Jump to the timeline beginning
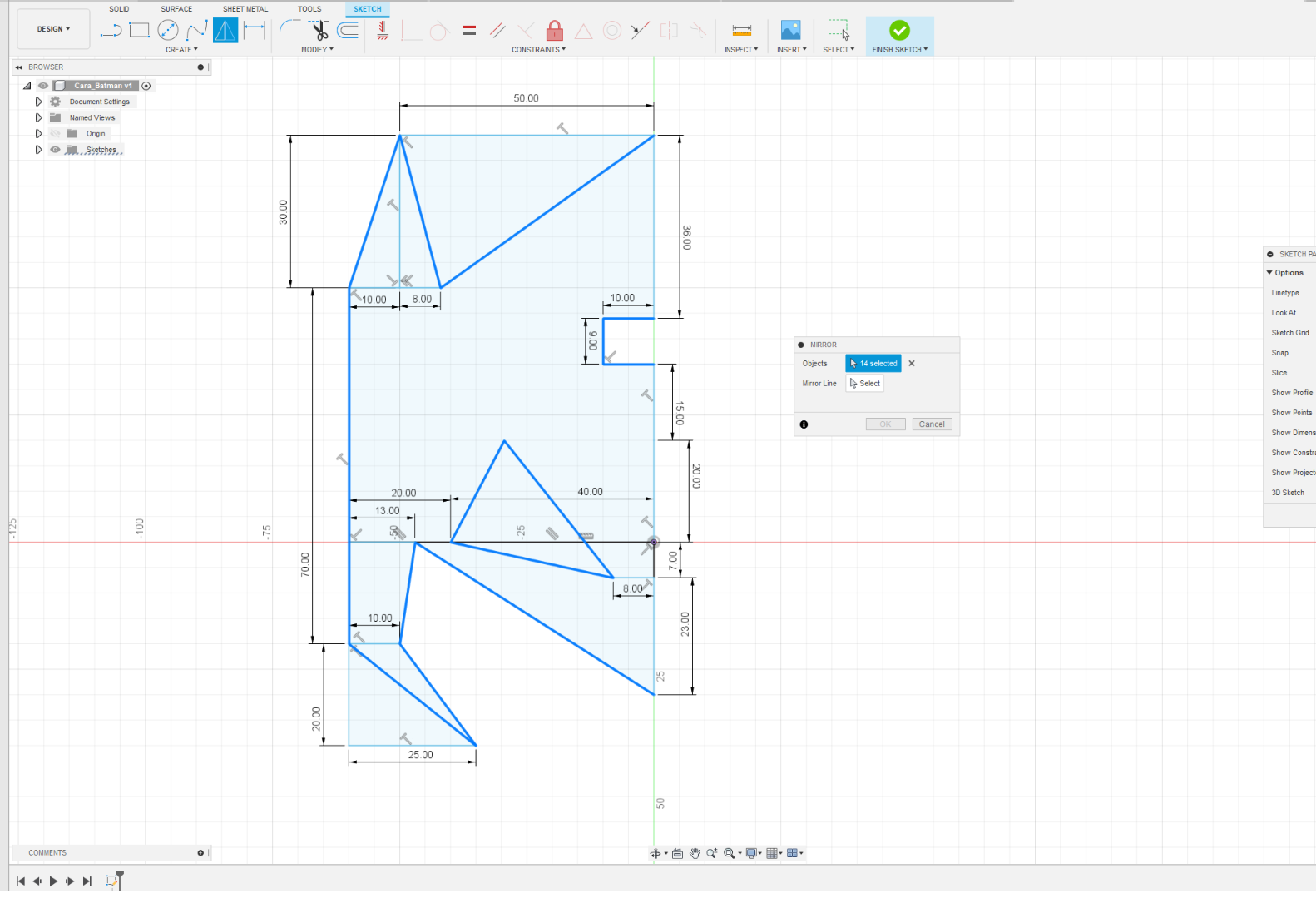 [x=20, y=881]
